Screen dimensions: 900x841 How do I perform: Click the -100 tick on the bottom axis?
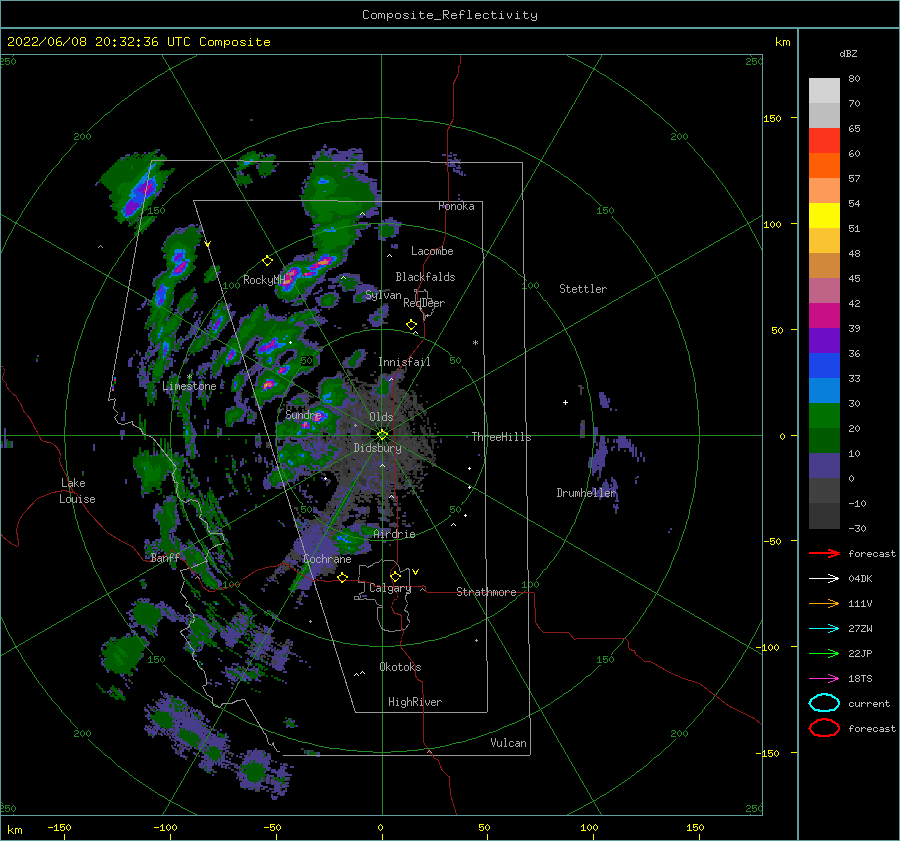pyautogui.click(x=165, y=827)
